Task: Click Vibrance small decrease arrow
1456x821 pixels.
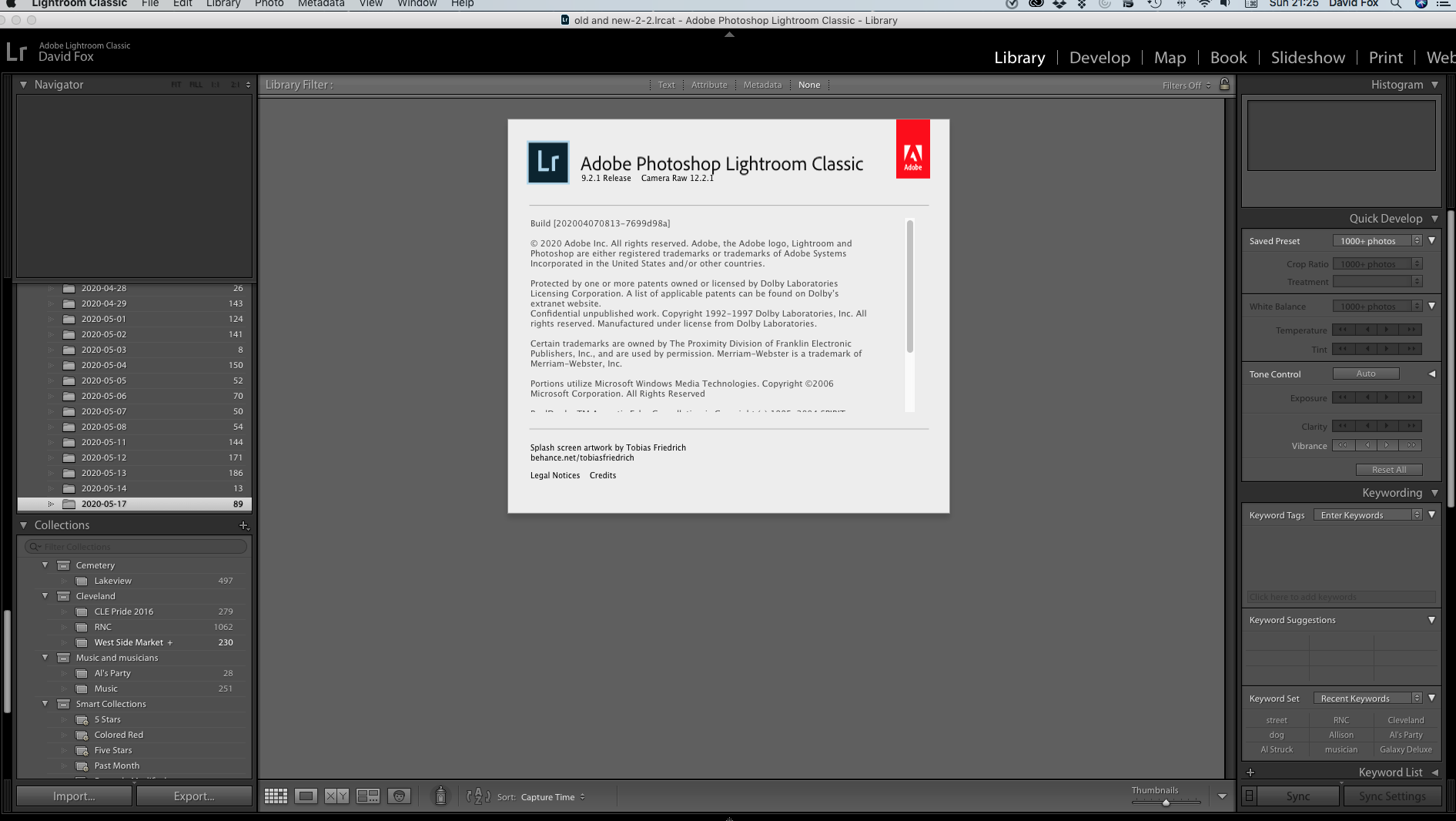Action: coord(1367,445)
